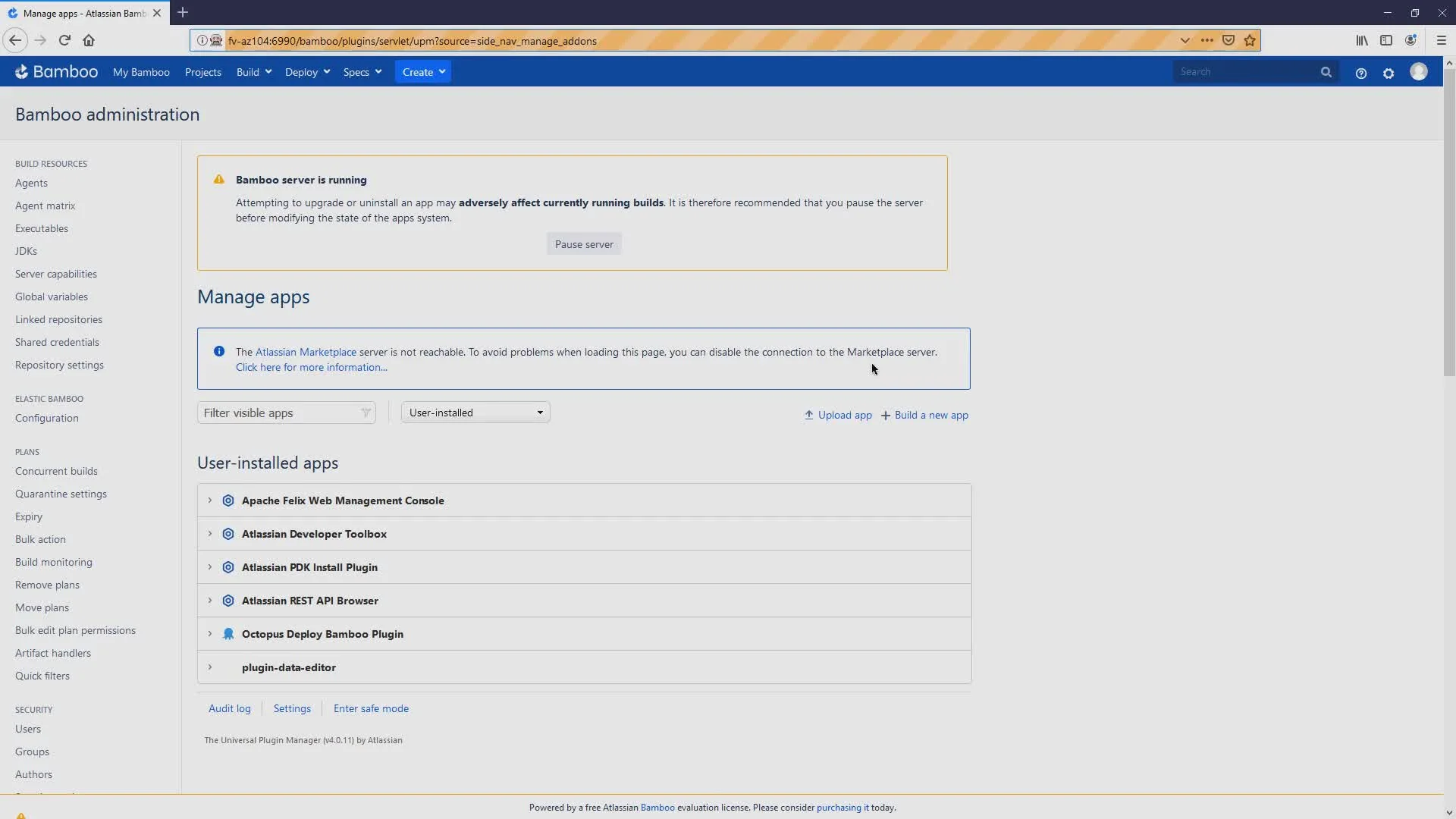1456x819 pixels.
Task: Click the Octopus Deploy Bamboo Plugin icon
Action: point(228,633)
